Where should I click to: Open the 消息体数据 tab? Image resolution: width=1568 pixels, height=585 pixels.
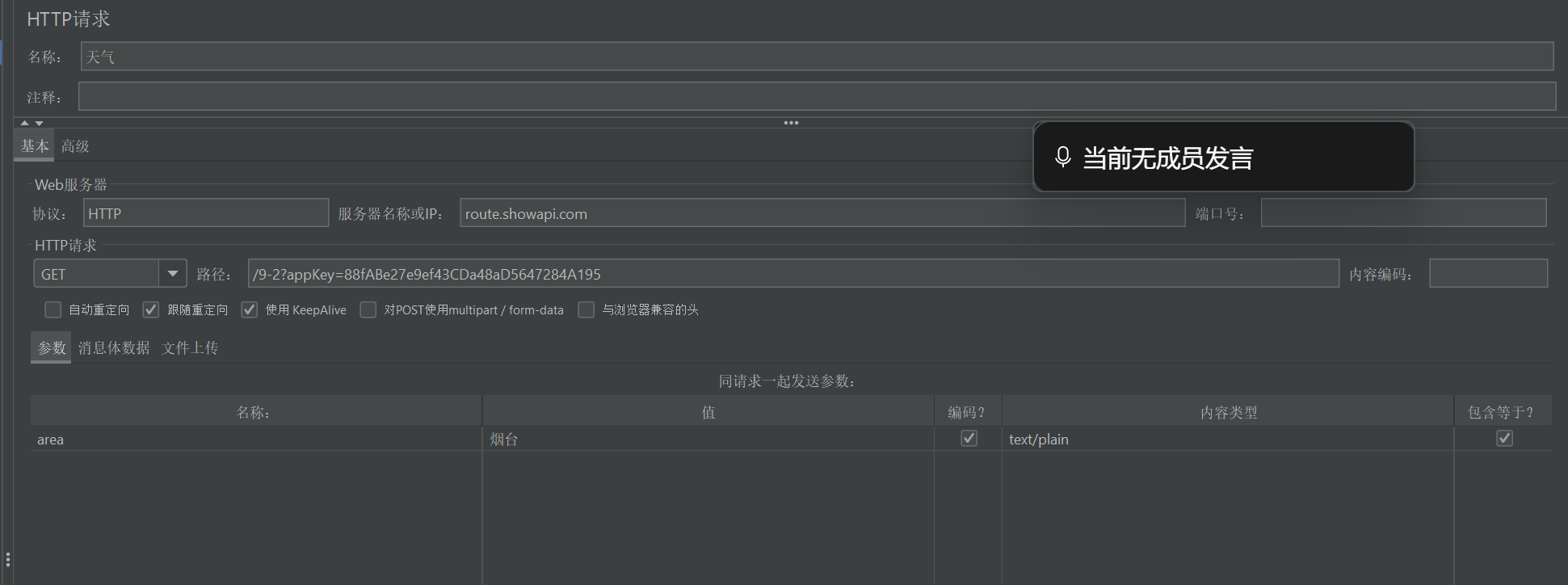pos(114,347)
